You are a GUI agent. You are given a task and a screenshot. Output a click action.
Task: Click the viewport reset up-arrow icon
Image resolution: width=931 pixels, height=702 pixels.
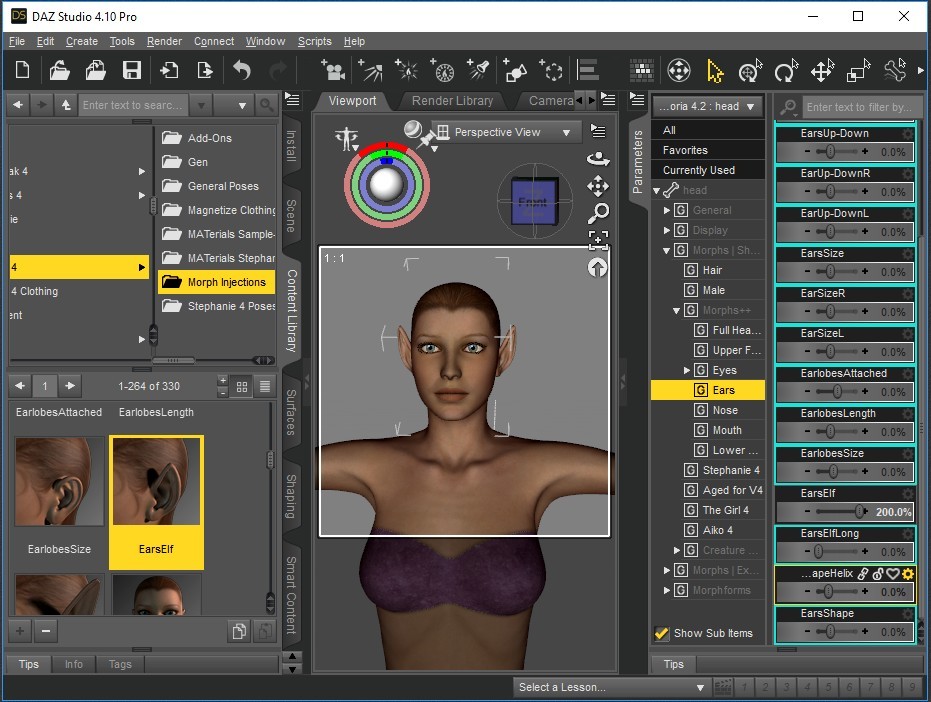[597, 268]
